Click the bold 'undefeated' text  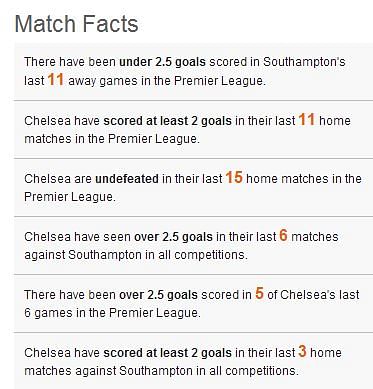[x=127, y=179]
